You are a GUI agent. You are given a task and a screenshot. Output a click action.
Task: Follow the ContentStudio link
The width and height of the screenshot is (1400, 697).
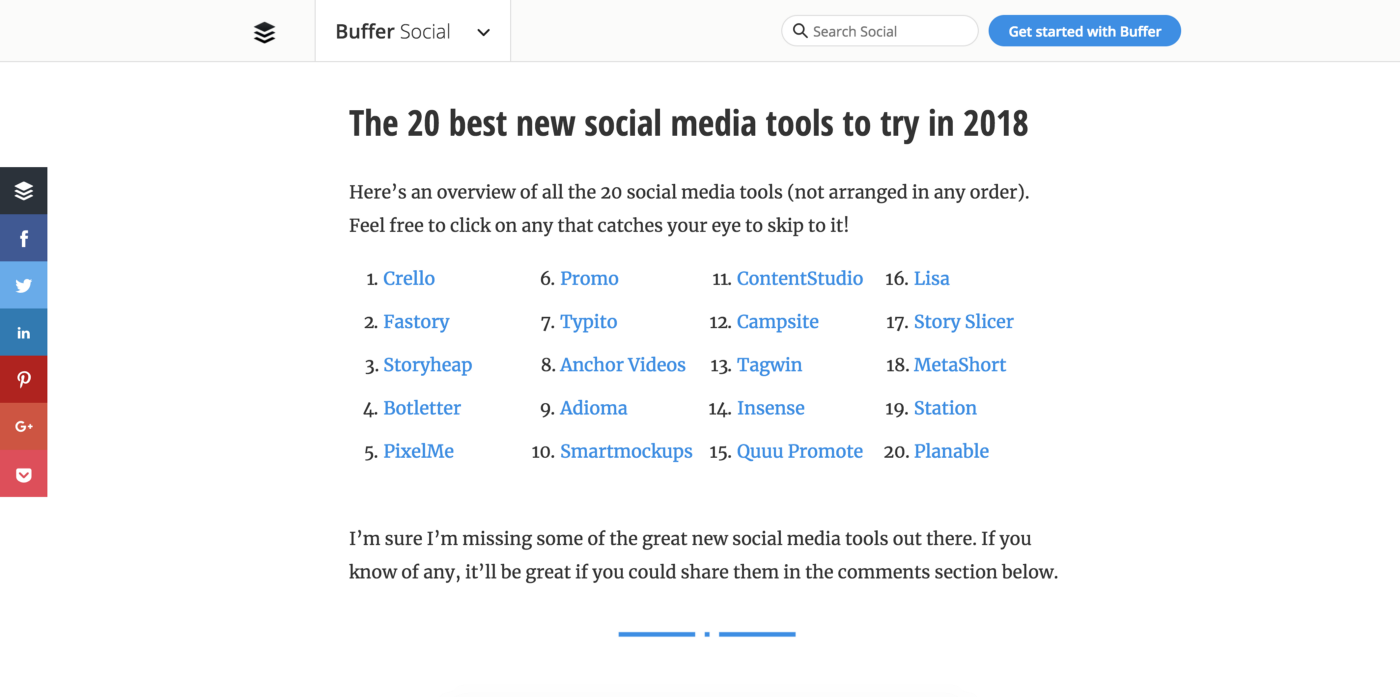(800, 278)
